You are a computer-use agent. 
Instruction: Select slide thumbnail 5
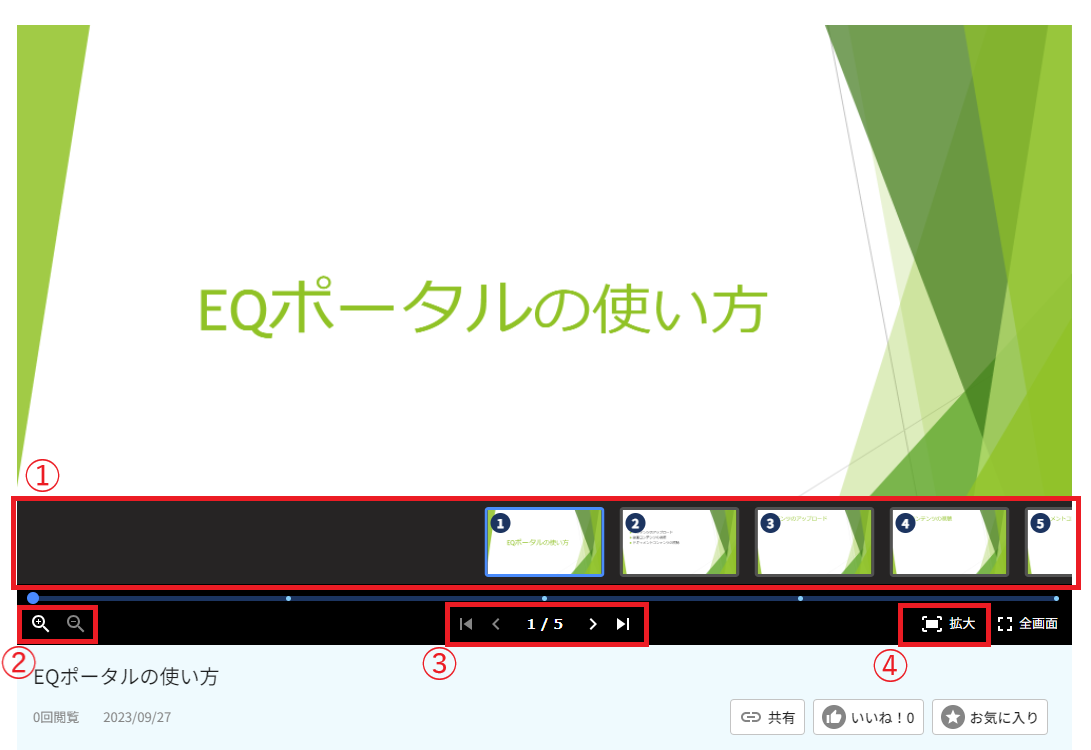pyautogui.click(x=1049, y=542)
